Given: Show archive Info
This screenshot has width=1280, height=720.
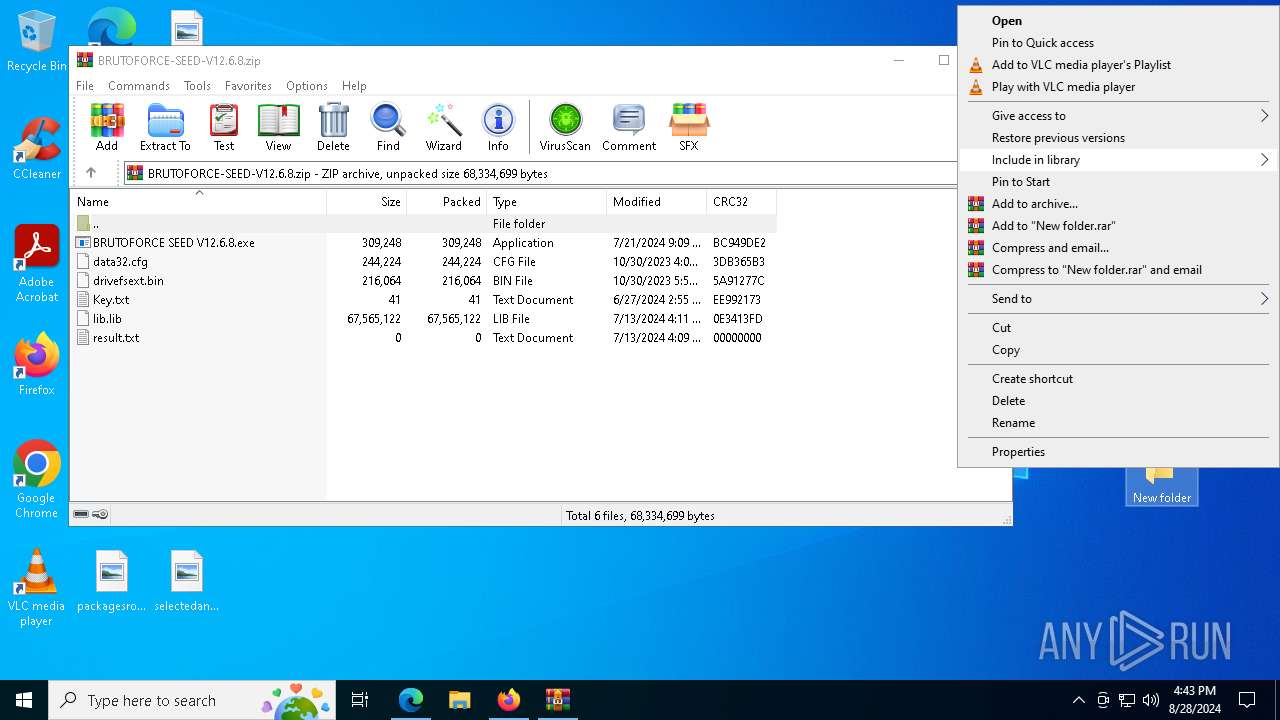Looking at the screenshot, I should click(498, 127).
